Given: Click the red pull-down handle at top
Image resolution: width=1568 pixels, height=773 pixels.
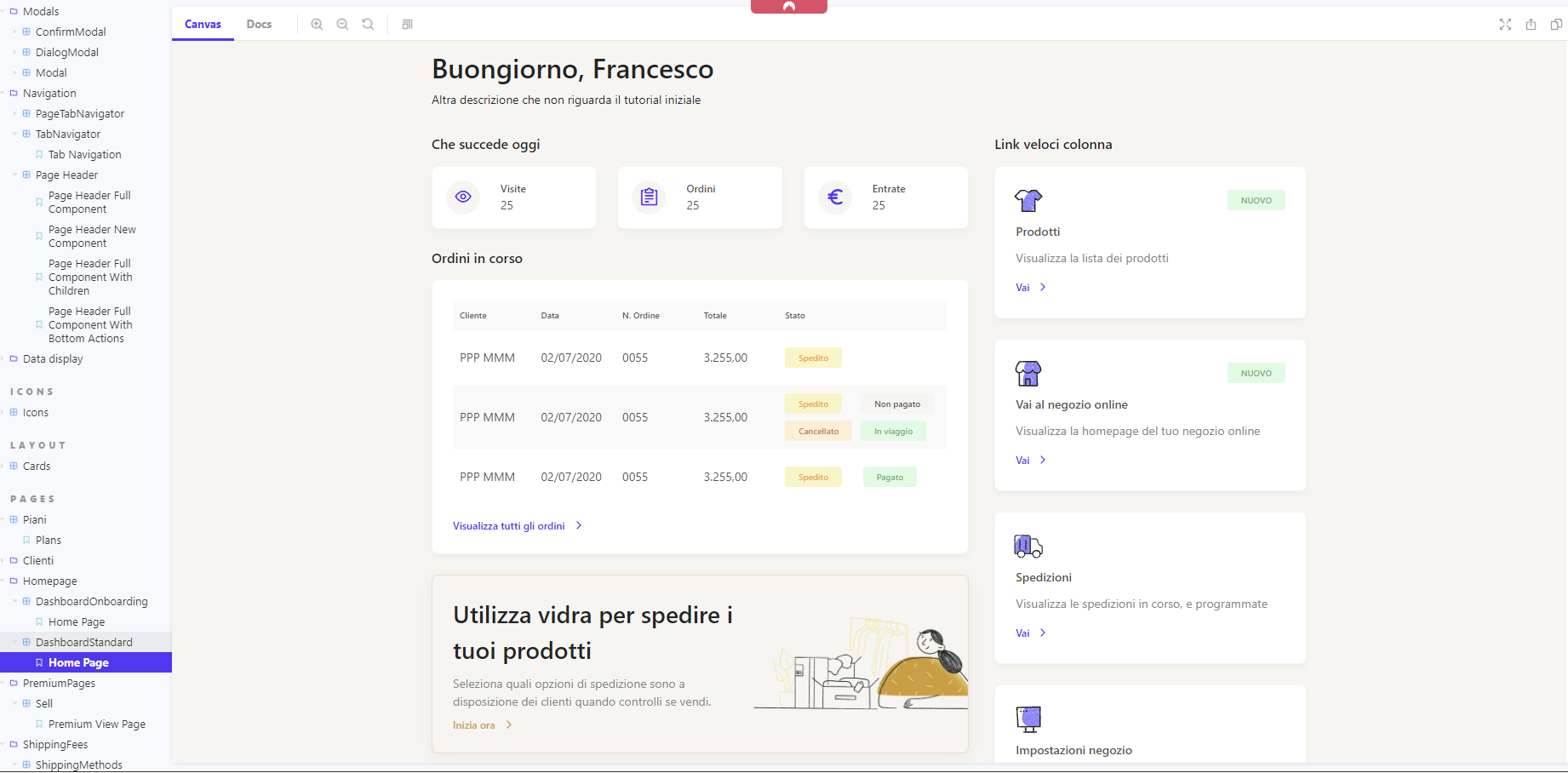Looking at the screenshot, I should 788,7.
